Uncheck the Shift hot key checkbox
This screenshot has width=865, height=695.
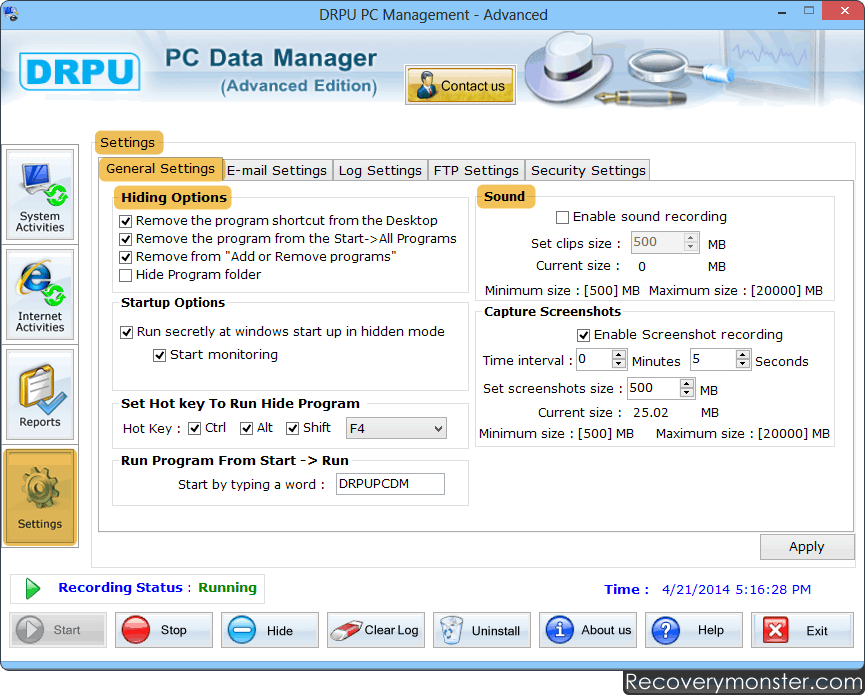[292, 428]
